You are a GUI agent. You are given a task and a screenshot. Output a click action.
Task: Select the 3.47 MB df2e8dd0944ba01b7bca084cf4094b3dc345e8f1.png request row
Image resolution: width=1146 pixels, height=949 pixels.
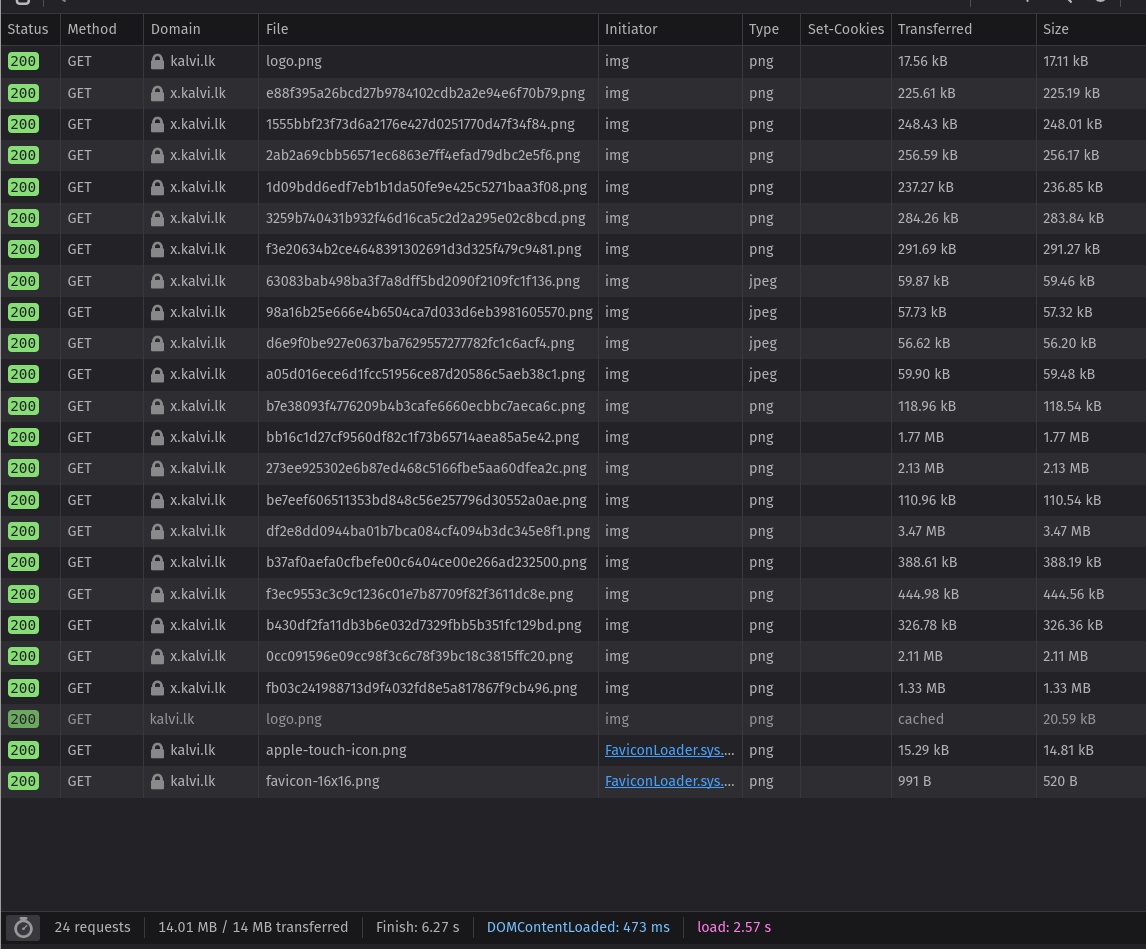pyautogui.click(x=427, y=531)
